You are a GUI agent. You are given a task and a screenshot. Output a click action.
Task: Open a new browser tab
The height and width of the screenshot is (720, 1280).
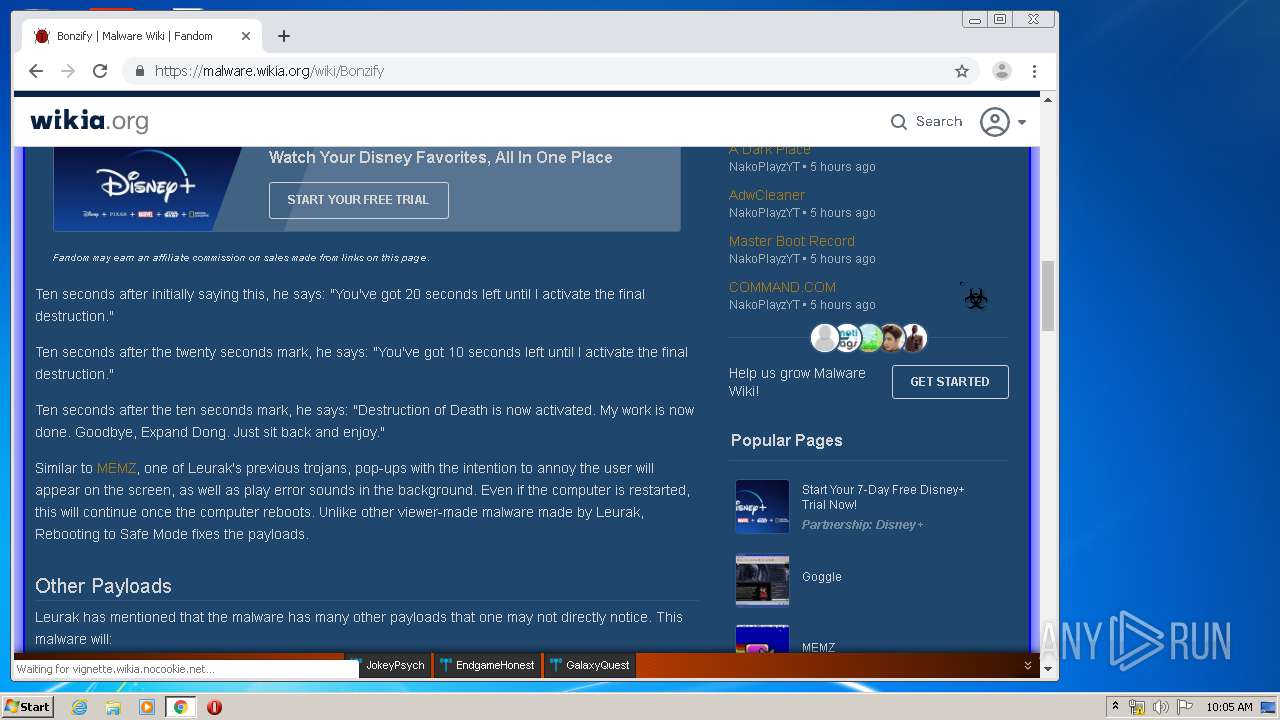(284, 36)
